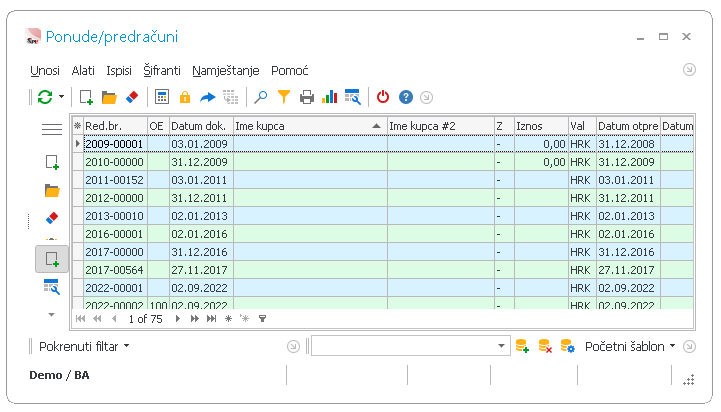The height and width of the screenshot is (412, 721).
Task: Click the blue forward arrow icon
Action: tap(208, 97)
